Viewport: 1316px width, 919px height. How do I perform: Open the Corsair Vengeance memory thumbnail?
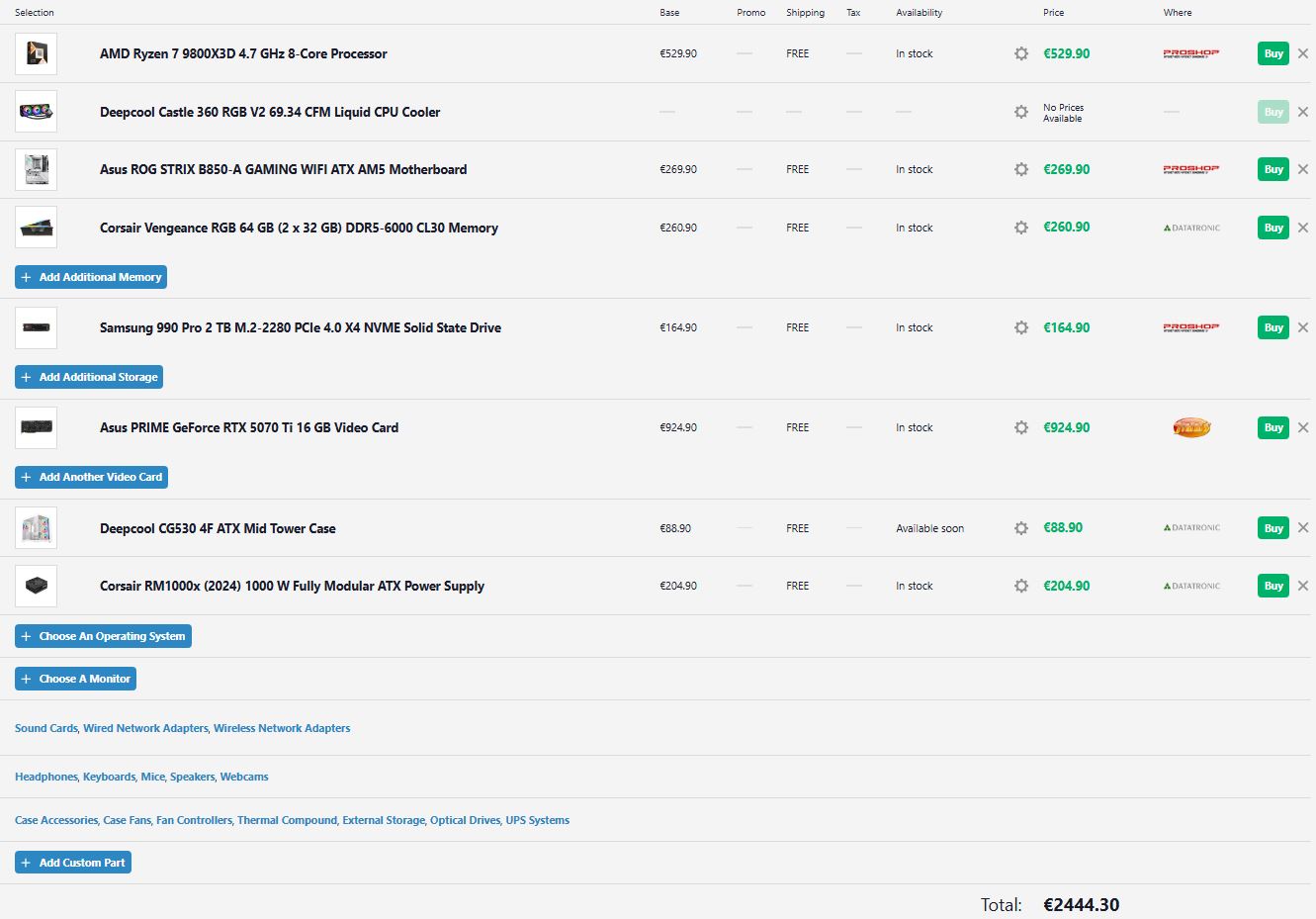[x=36, y=228]
